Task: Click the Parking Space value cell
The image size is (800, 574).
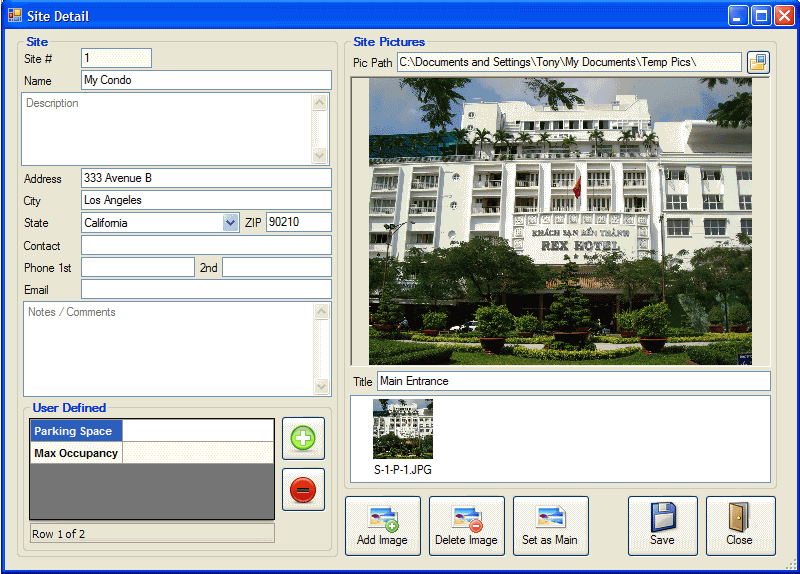Action: (198, 431)
